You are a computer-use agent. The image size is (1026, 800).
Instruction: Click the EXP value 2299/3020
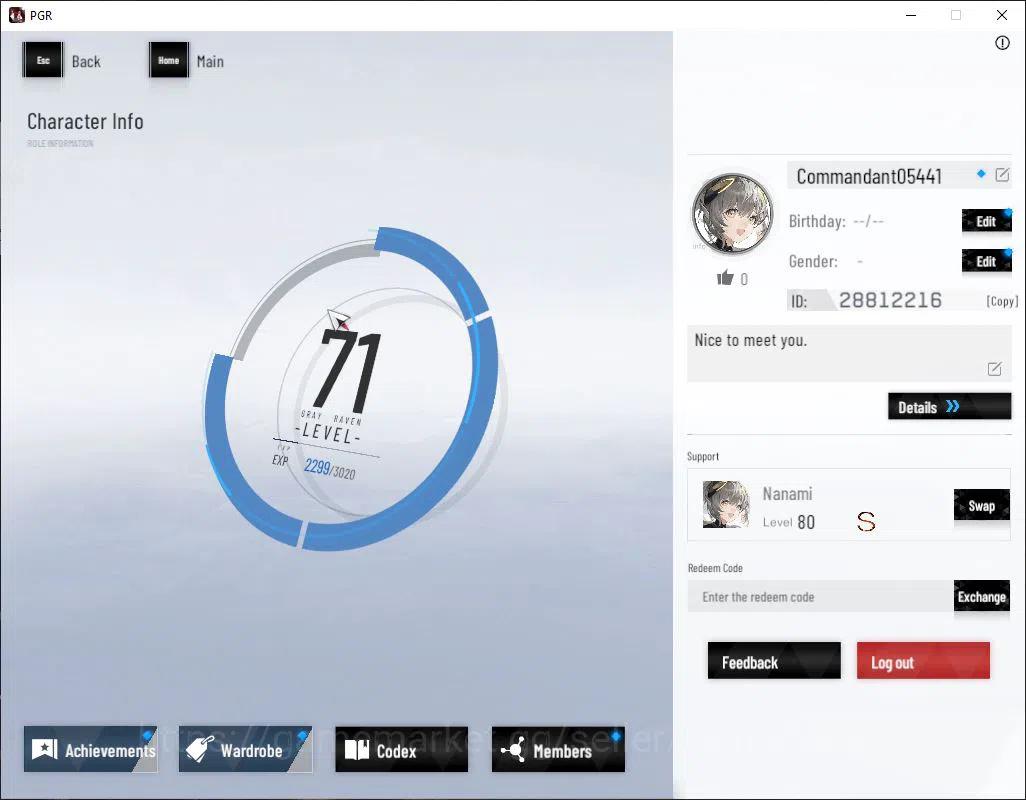(x=329, y=468)
